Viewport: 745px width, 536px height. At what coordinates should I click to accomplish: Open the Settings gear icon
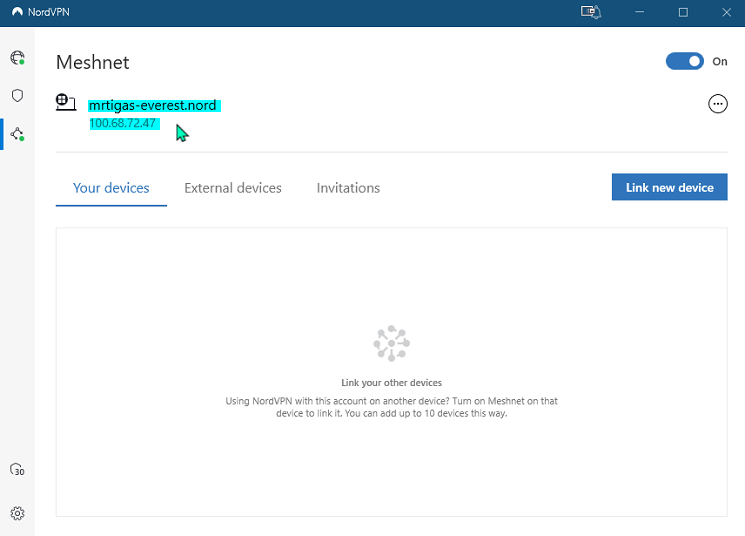tap(18, 513)
